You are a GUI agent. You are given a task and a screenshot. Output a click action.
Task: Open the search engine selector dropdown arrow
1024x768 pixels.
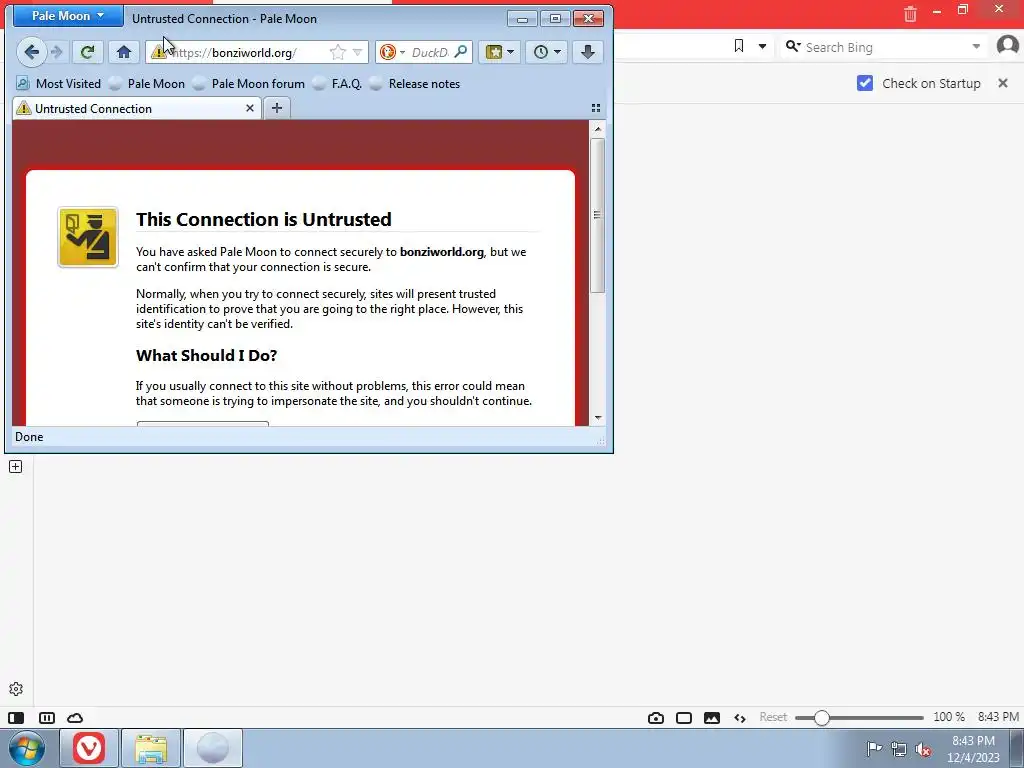(x=402, y=52)
